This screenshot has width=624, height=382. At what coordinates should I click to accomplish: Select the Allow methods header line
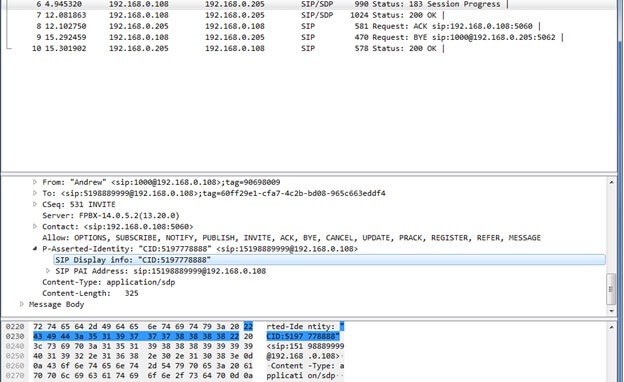(291, 238)
